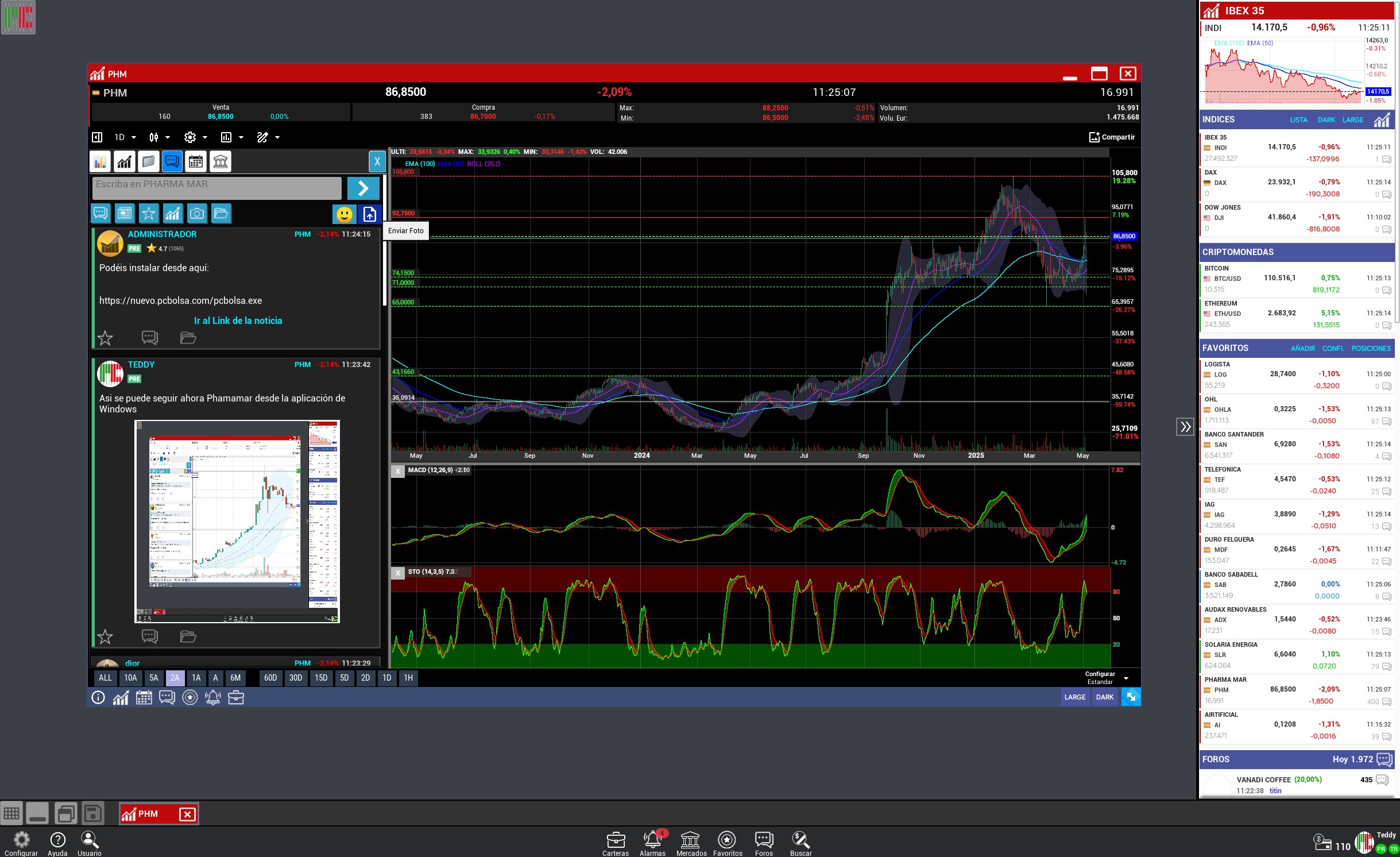Open info icon in PHM bottom bar
The image size is (1400, 857).
(98, 697)
